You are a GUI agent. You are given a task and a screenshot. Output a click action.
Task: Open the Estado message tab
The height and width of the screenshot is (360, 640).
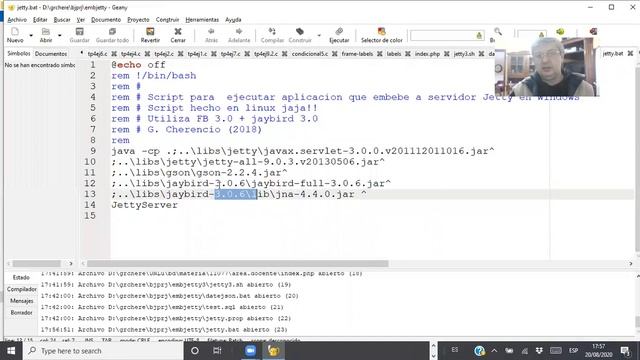tap(21, 277)
